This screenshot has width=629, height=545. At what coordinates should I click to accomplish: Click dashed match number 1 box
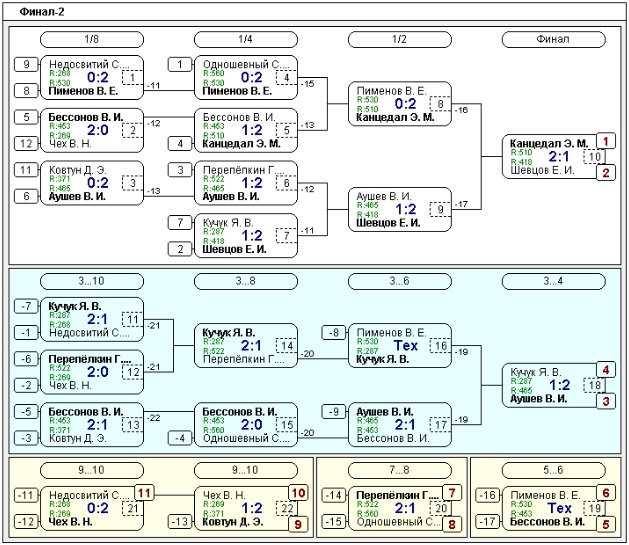133,77
